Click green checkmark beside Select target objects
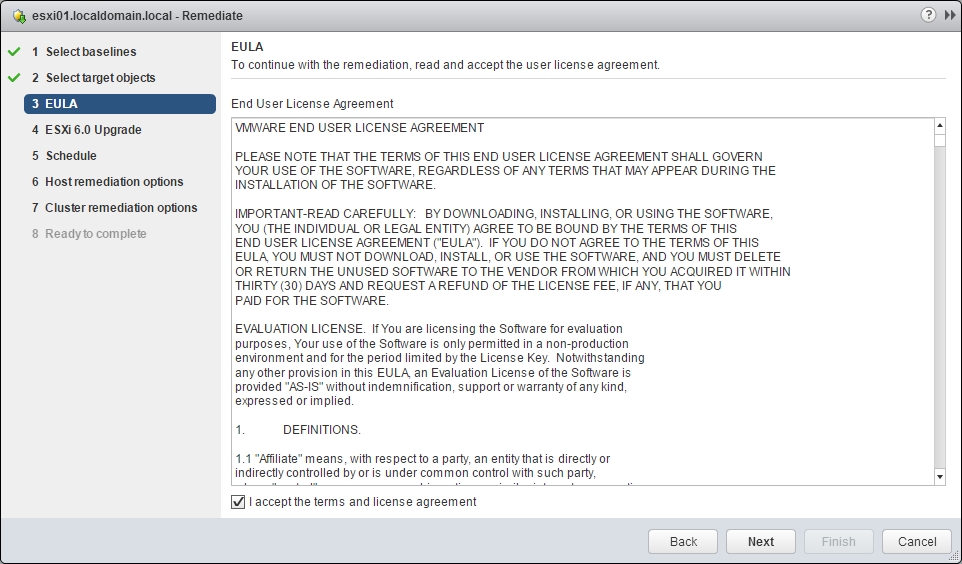 14,77
